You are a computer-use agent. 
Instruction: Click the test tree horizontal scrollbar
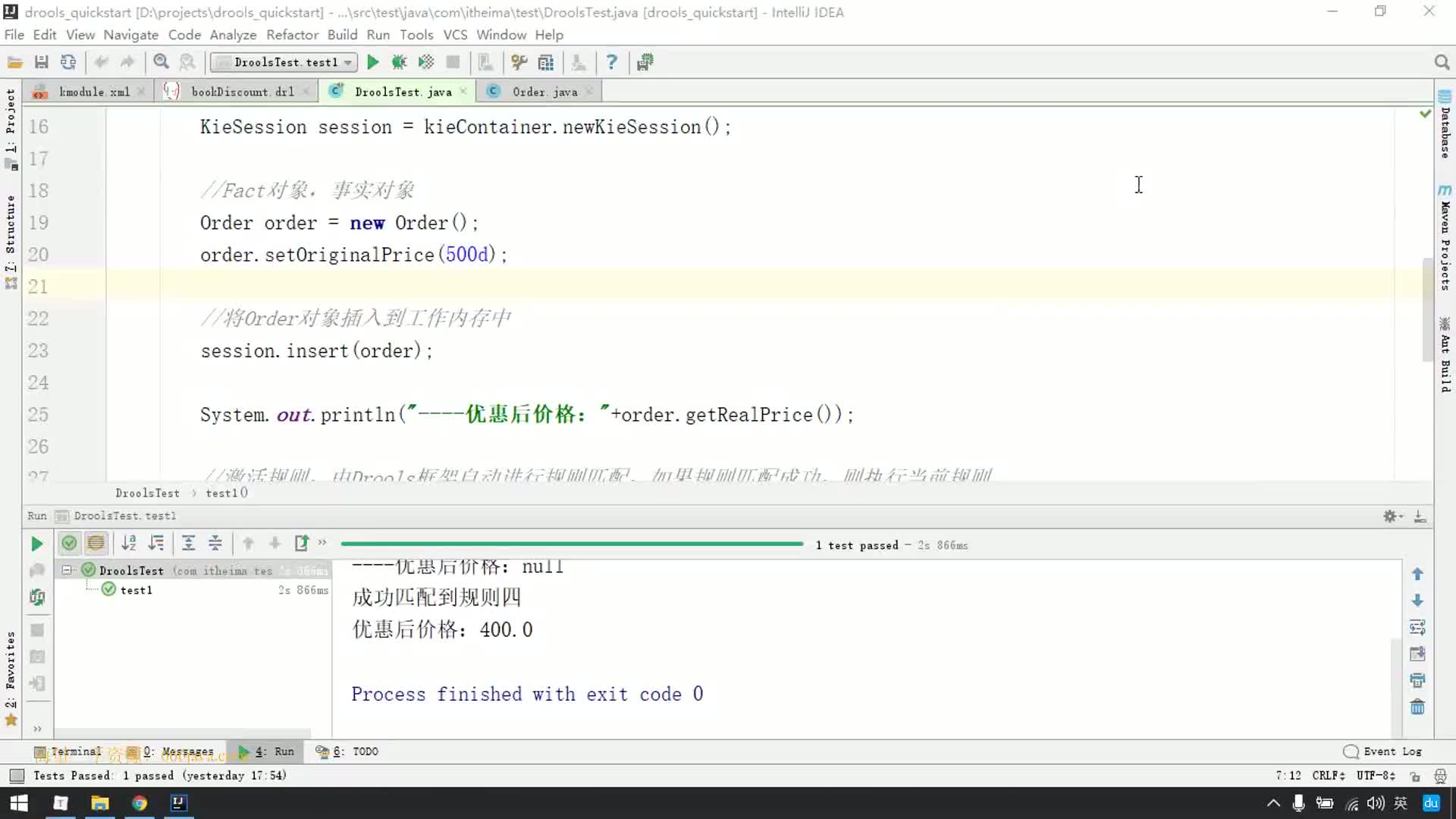(x=182, y=733)
